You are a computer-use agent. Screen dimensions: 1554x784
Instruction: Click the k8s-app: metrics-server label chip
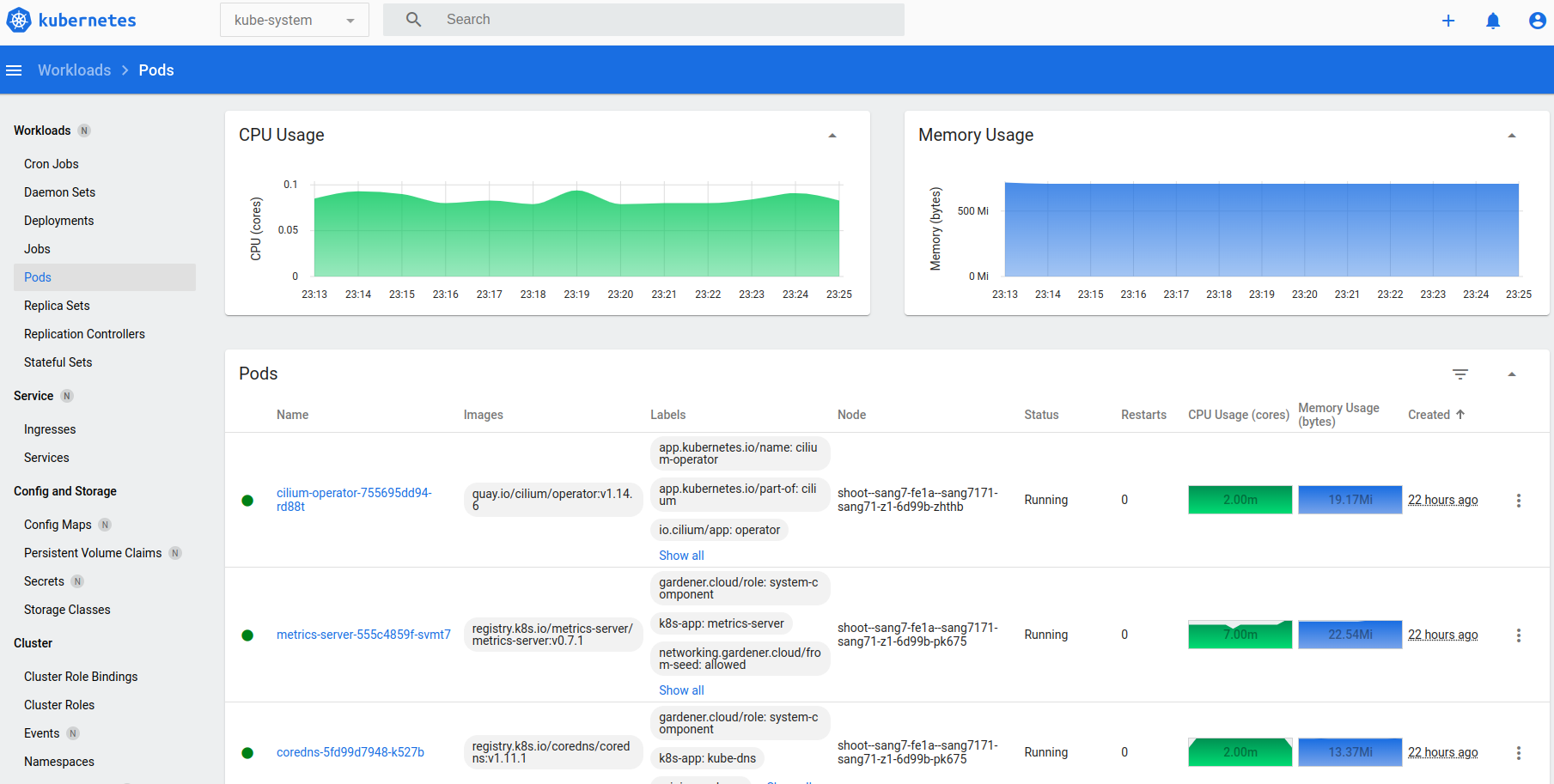click(x=722, y=623)
